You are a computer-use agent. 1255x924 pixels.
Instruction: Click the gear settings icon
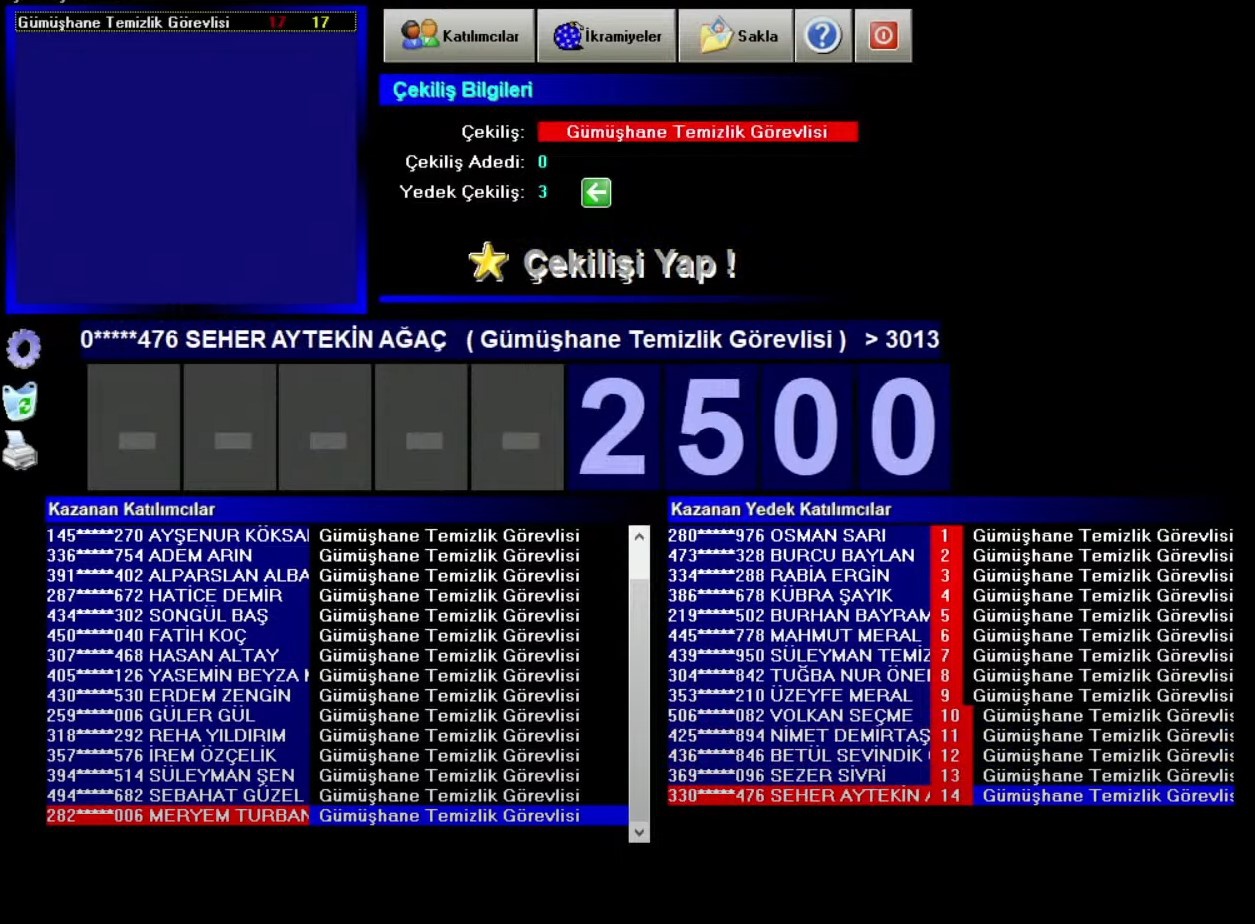(x=24, y=349)
